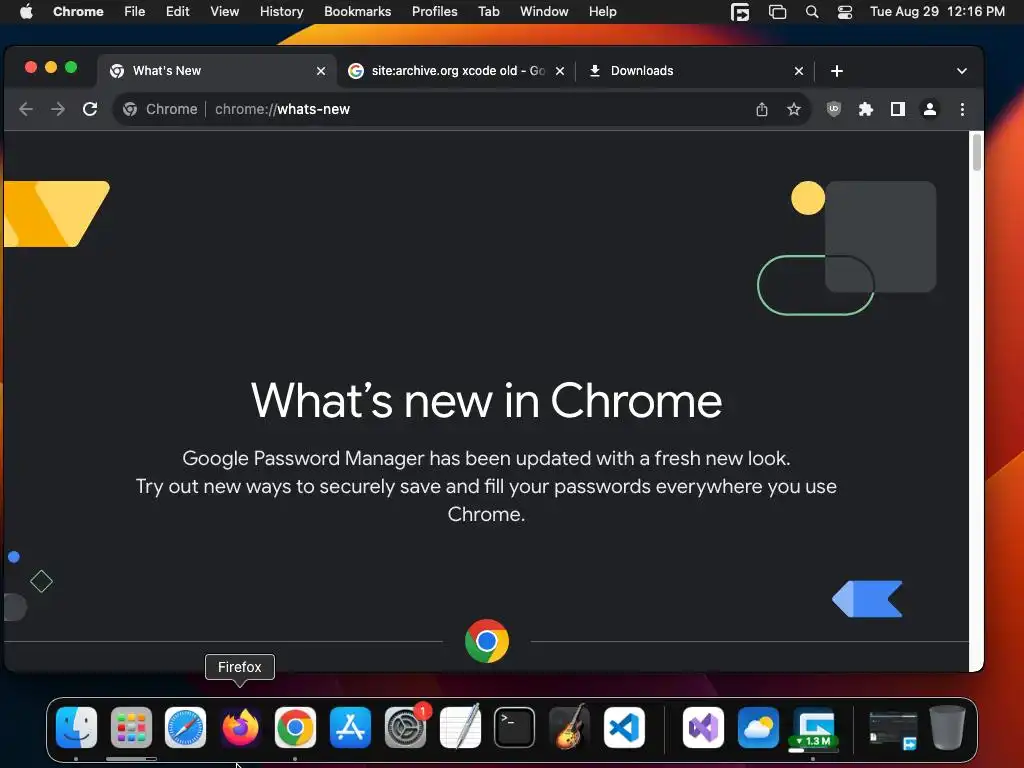Viewport: 1024px width, 768px height.
Task: Open the Edit menu
Action: click(177, 11)
